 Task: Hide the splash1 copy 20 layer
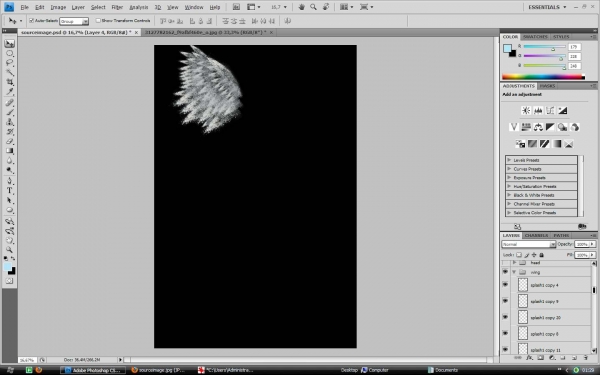[505, 318]
